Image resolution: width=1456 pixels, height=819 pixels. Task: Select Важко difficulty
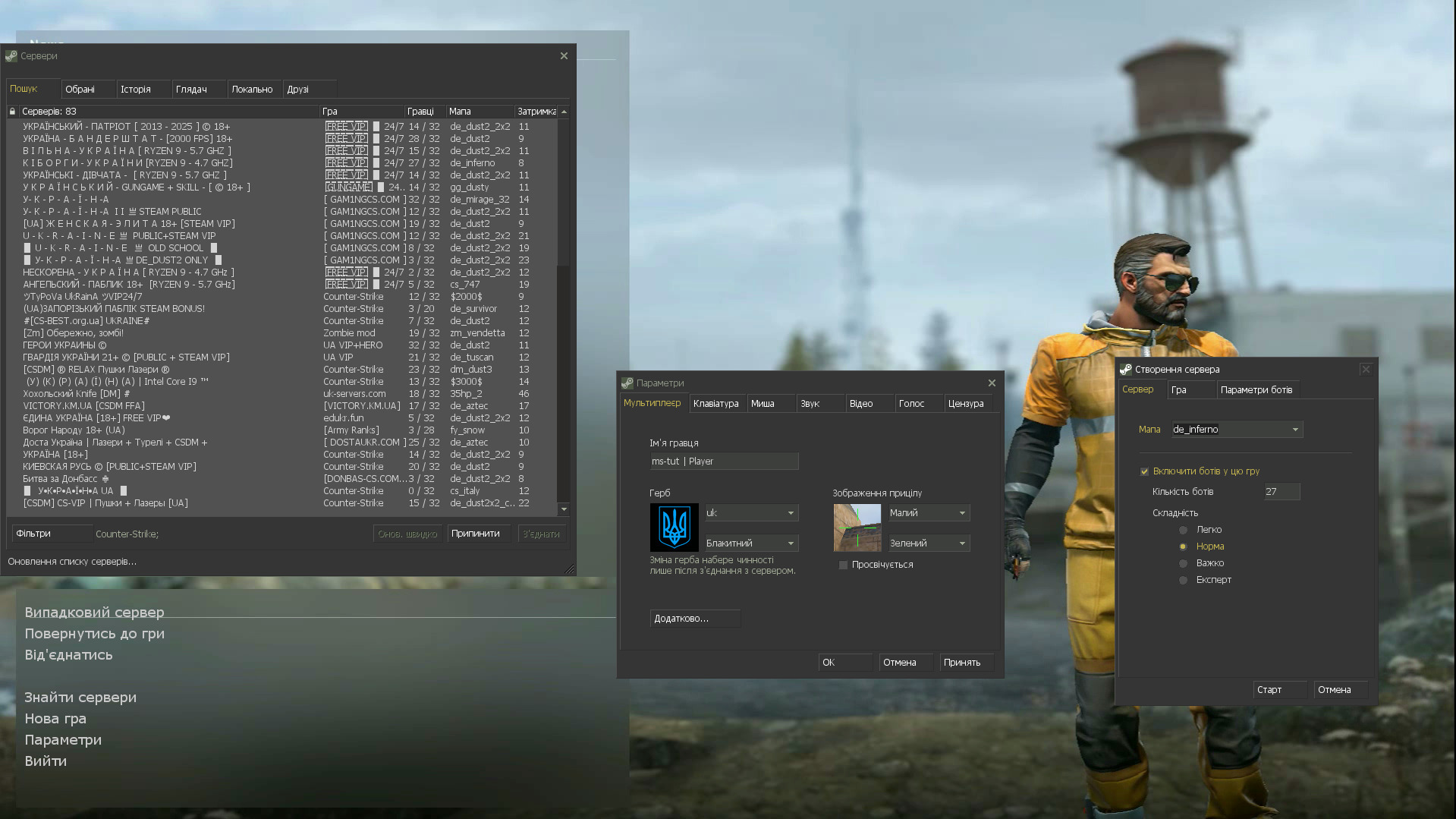coord(1183,563)
